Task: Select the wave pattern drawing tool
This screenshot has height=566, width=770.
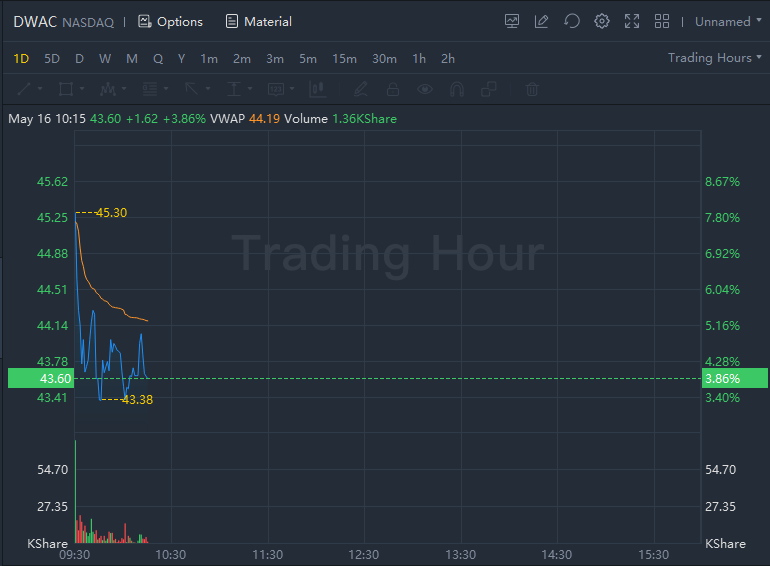Action: pos(108,89)
